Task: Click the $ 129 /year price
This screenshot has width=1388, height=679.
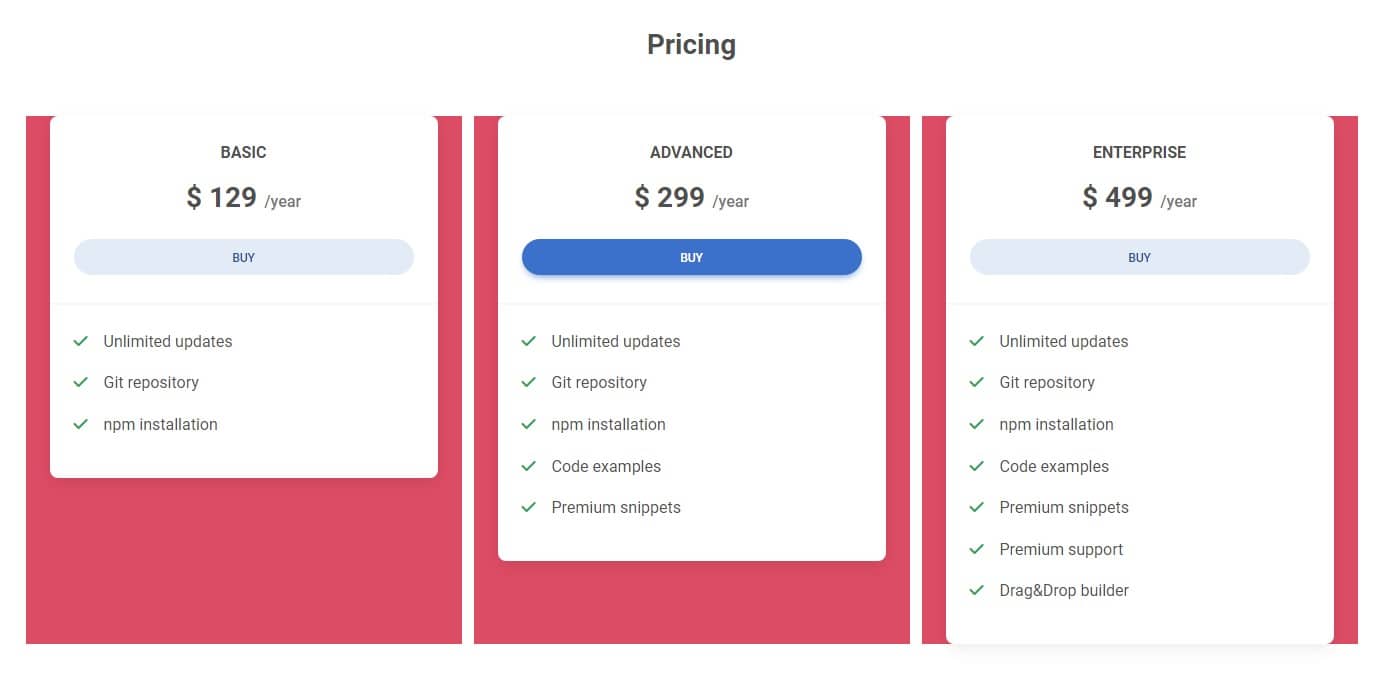Action: pyautogui.click(x=243, y=198)
